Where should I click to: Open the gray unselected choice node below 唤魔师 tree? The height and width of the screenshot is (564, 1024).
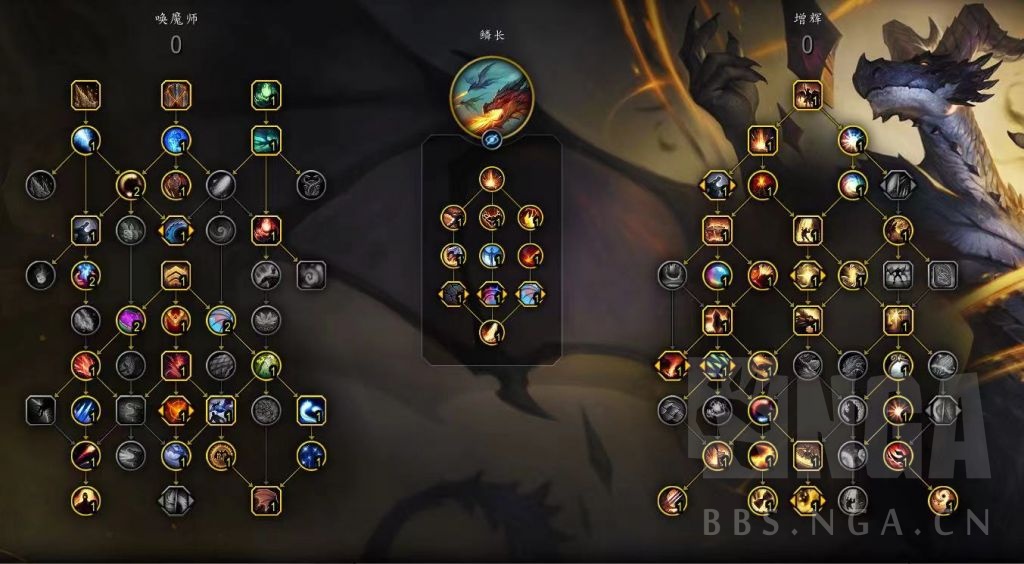(176, 501)
